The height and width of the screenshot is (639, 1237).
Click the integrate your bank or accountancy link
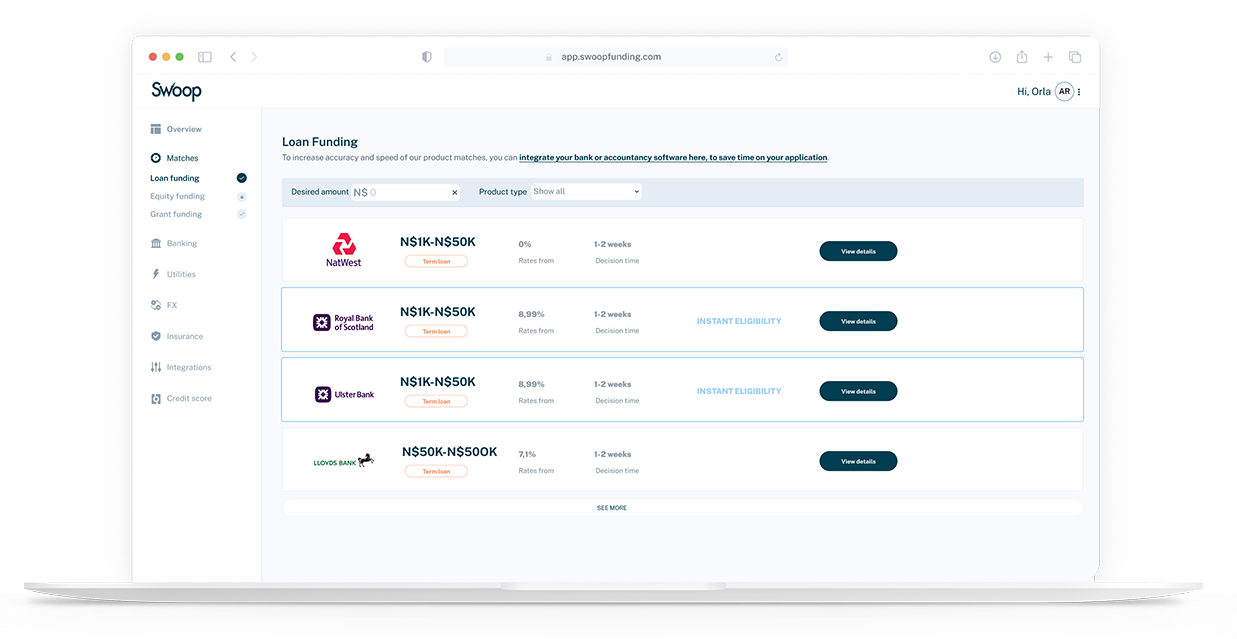point(672,158)
